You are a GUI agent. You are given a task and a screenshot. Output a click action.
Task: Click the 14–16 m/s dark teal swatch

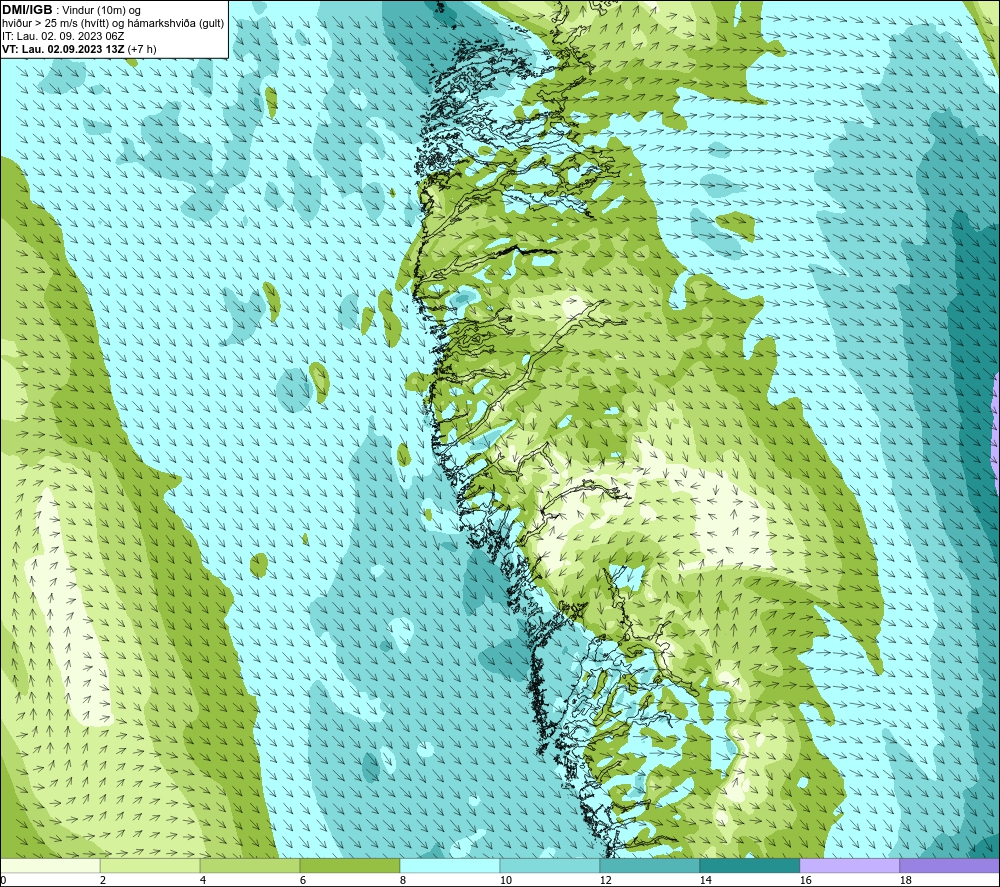(x=749, y=865)
